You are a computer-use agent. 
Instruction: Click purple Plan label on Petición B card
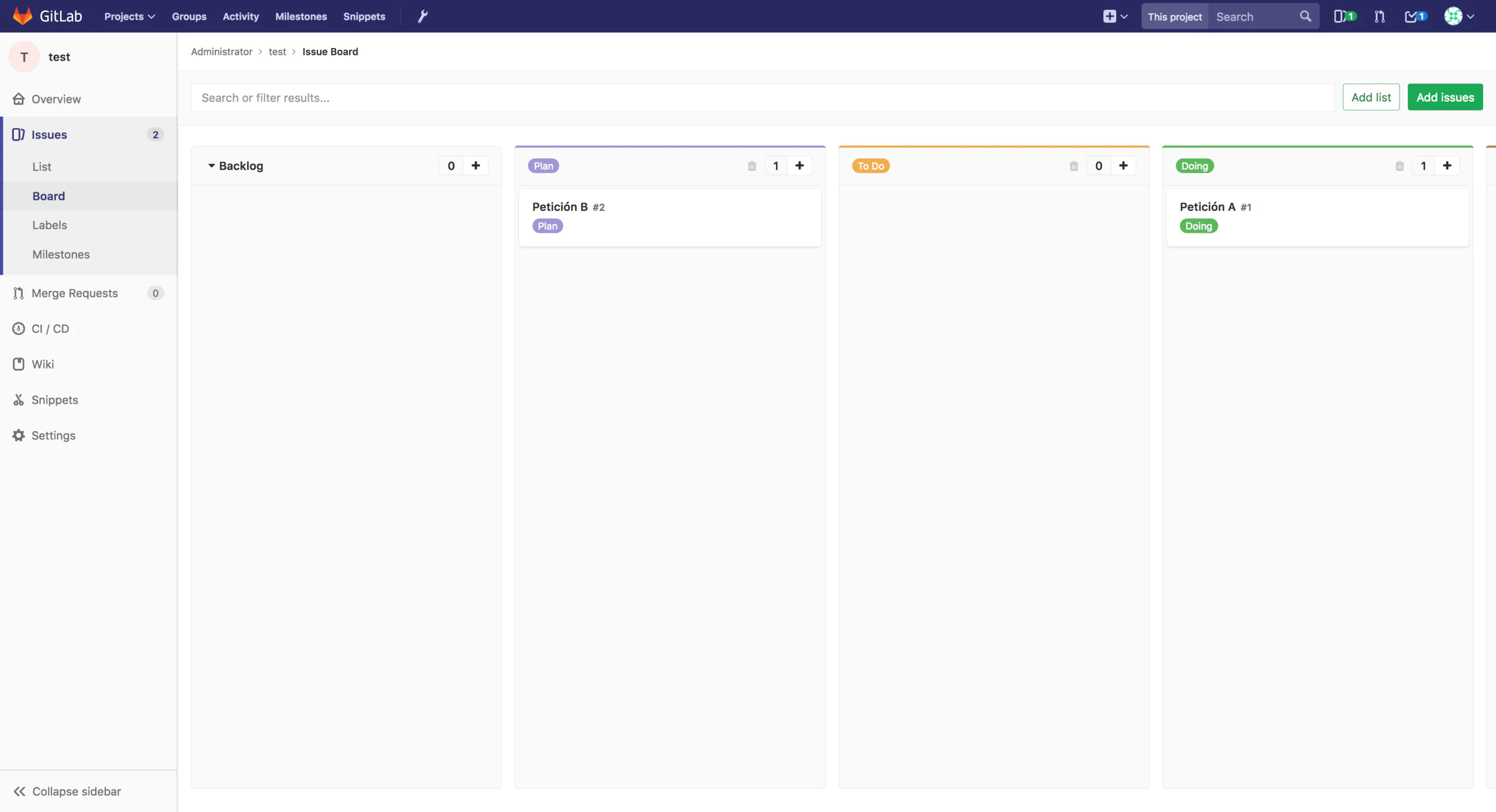[548, 226]
